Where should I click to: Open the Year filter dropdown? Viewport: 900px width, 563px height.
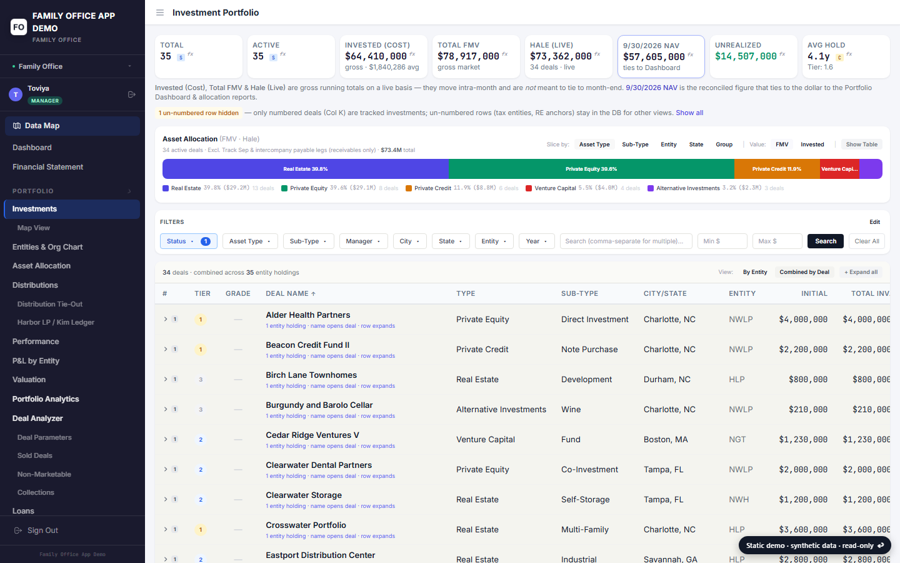coord(537,241)
